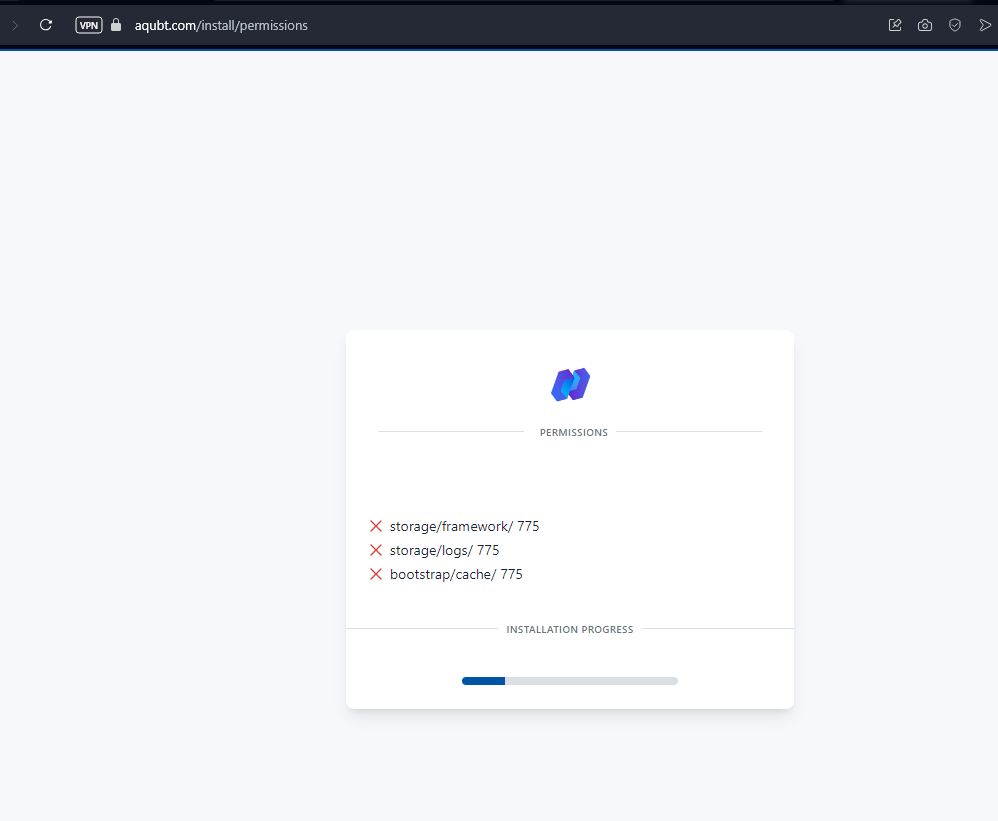
Task: Click the send-to-device arrow icon
Action: tap(985, 25)
